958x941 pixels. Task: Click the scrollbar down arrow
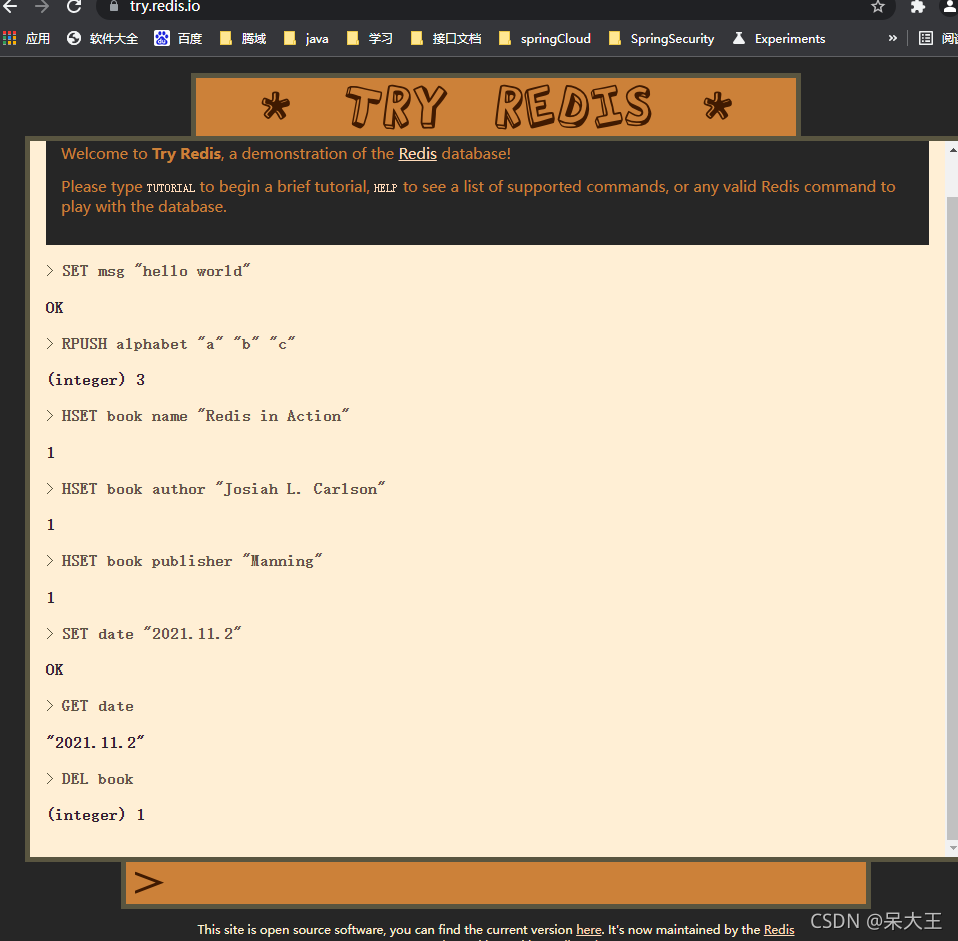(x=953, y=847)
